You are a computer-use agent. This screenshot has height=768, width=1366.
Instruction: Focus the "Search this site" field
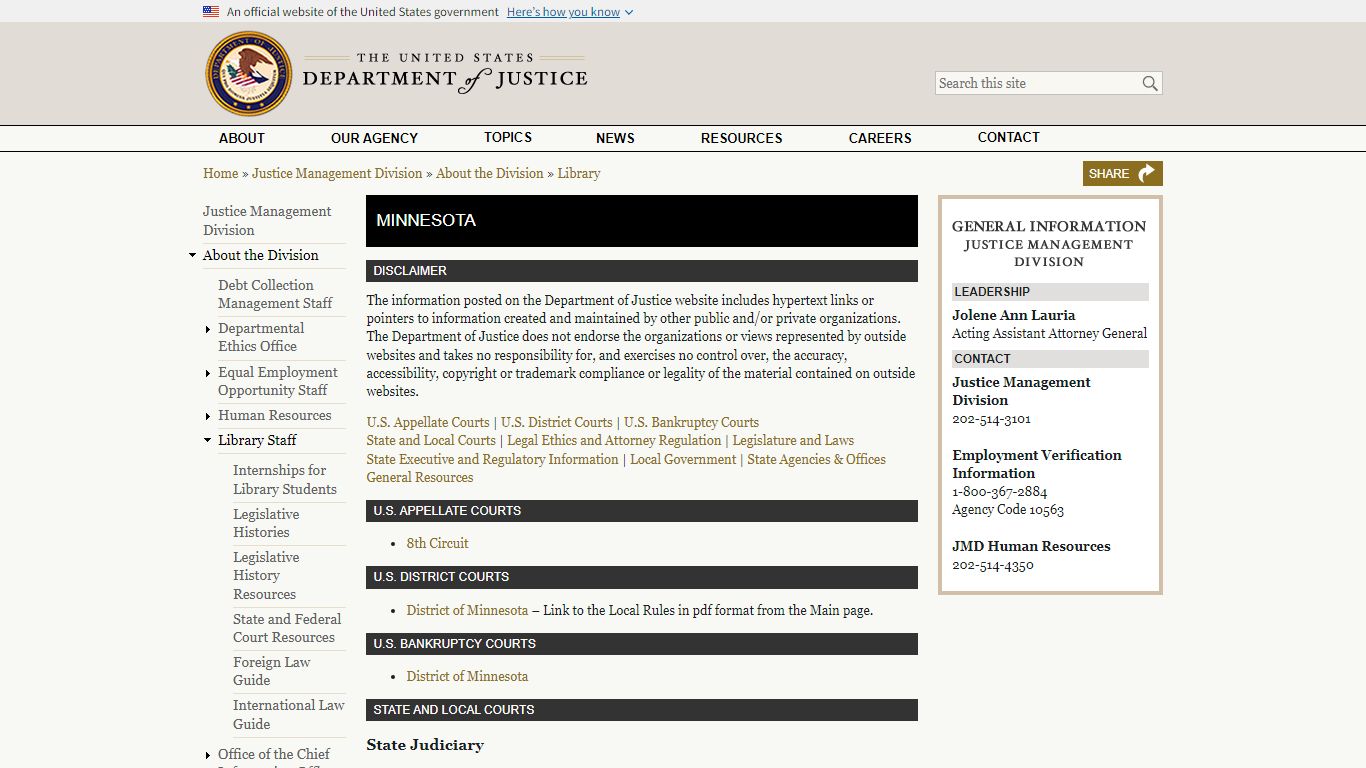click(x=1038, y=83)
